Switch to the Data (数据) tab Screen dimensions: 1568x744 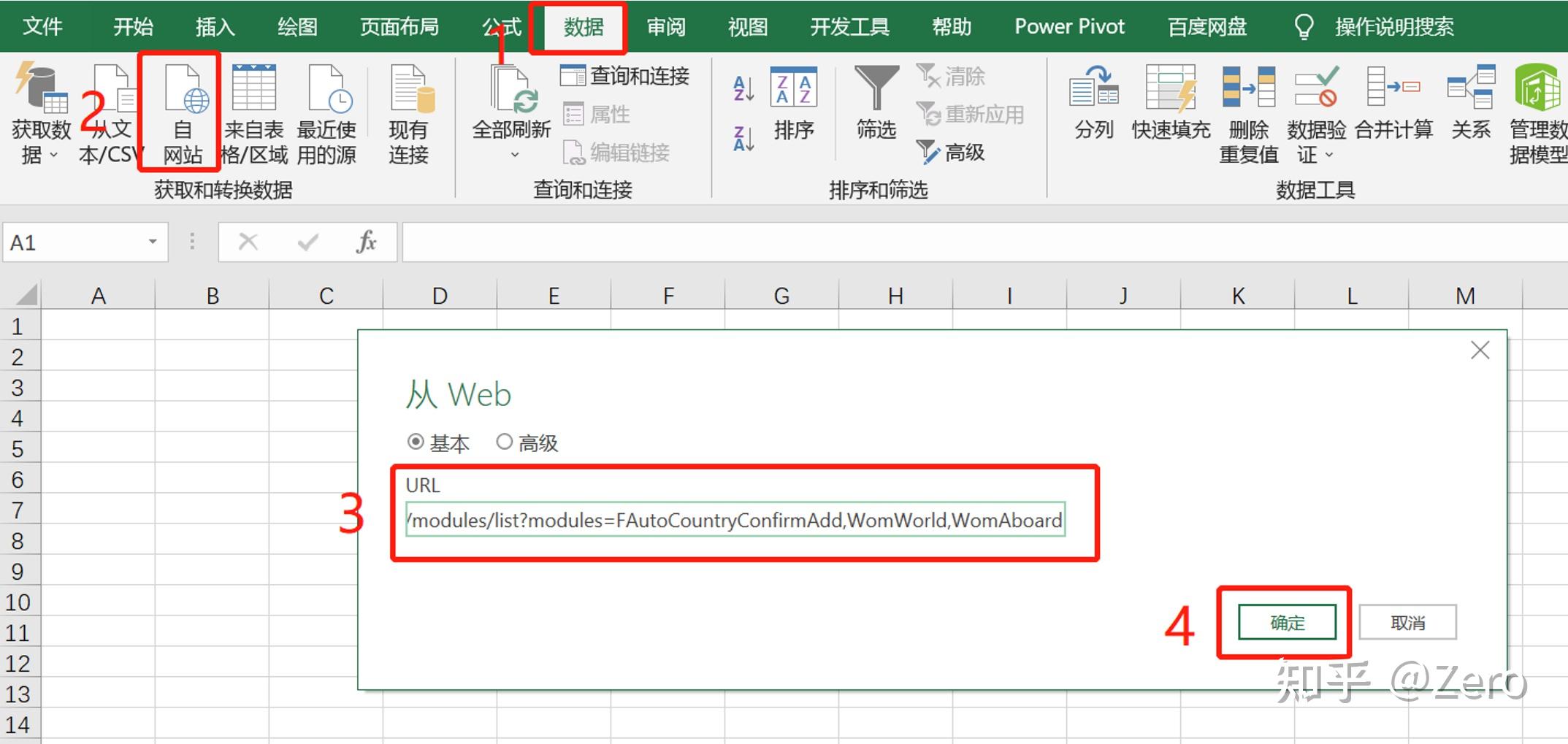pyautogui.click(x=584, y=27)
